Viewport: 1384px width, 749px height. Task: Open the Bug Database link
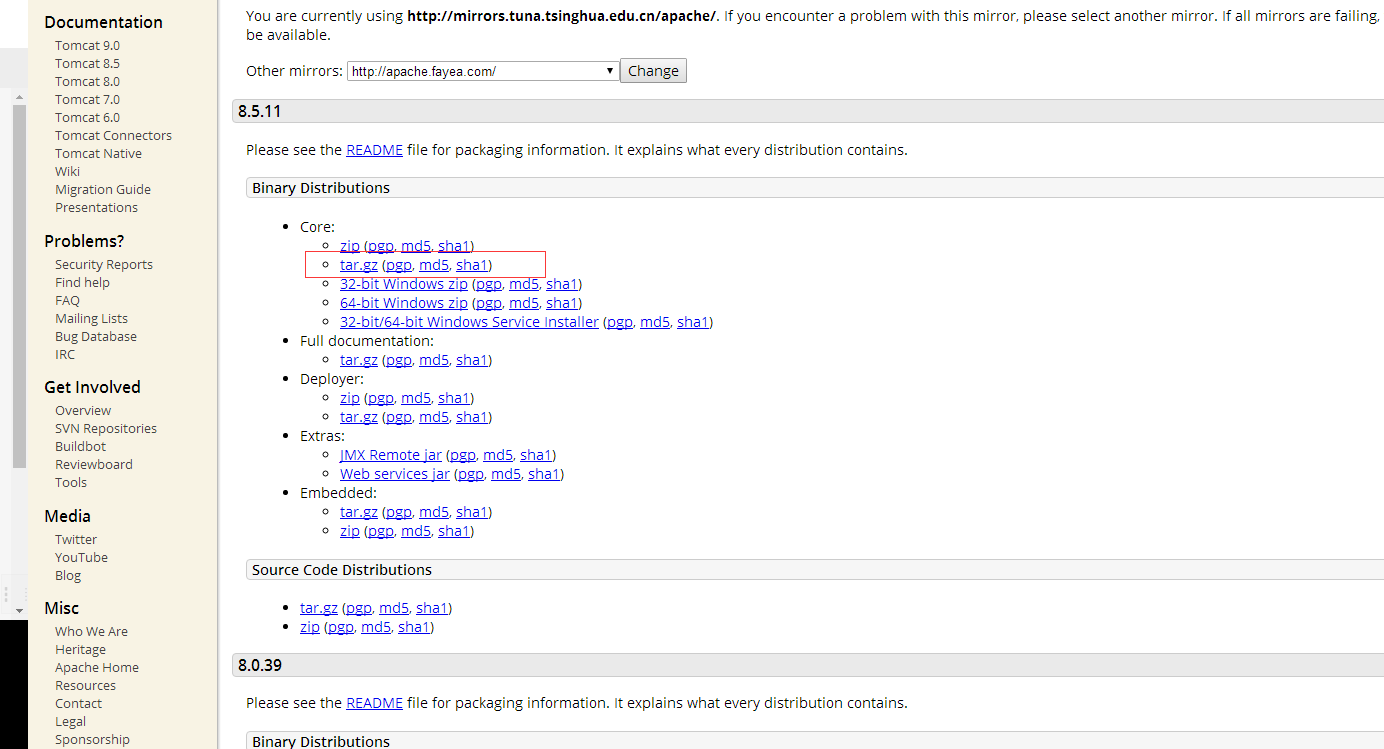click(96, 337)
